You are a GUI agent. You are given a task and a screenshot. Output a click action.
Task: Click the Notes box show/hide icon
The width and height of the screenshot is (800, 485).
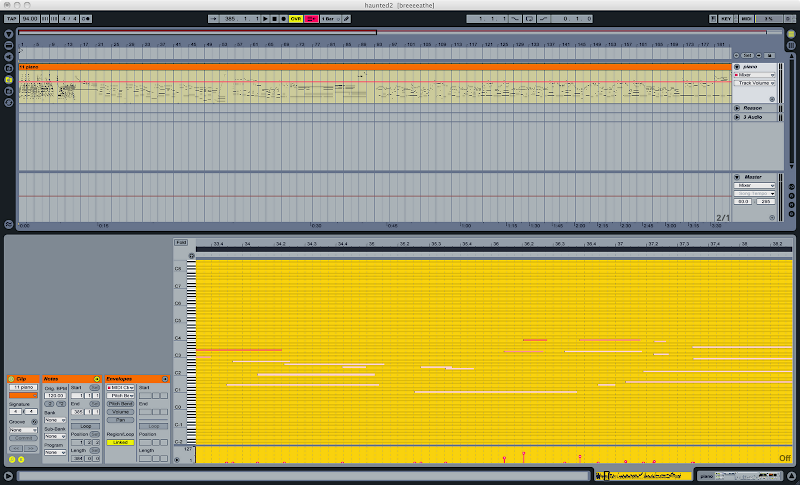tap(97, 379)
